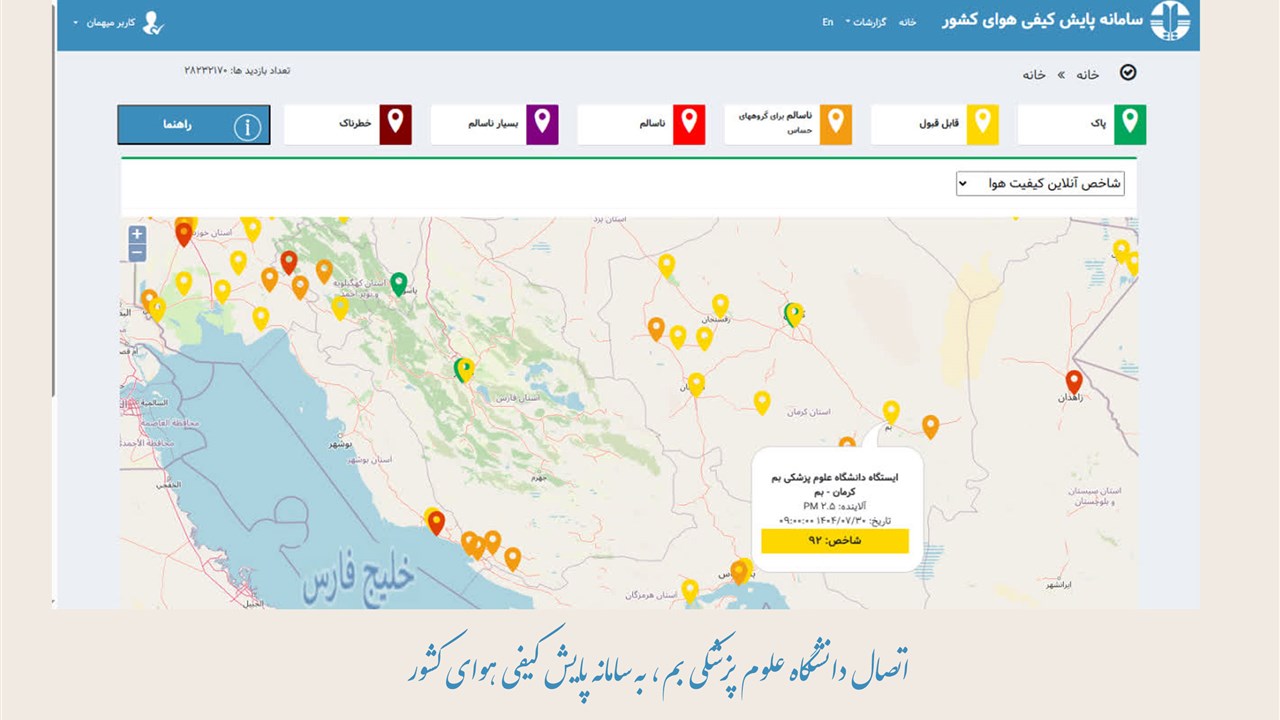The image size is (1280, 720).
Task: Click the guest user profile icon
Action: (153, 22)
